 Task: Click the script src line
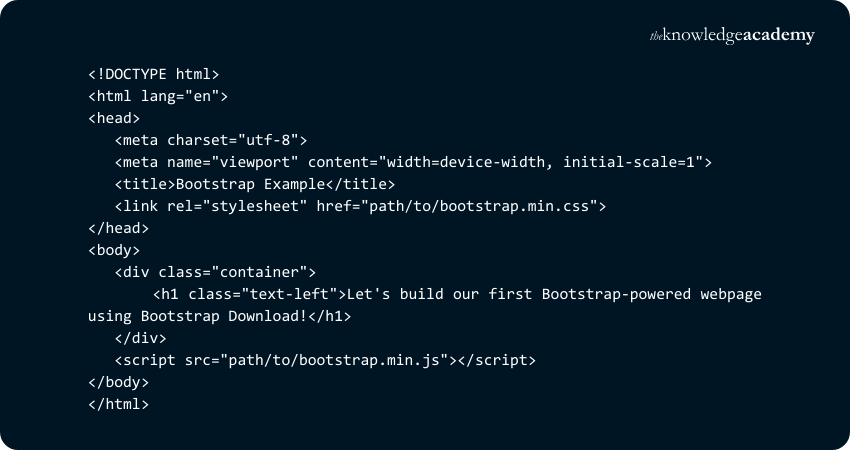click(x=325, y=360)
